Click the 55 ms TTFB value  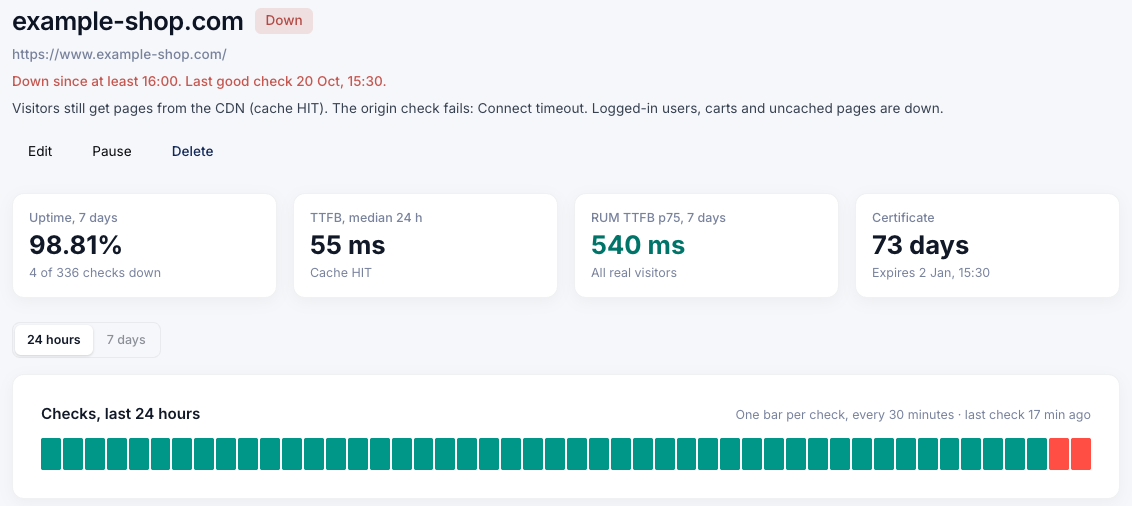[348, 245]
